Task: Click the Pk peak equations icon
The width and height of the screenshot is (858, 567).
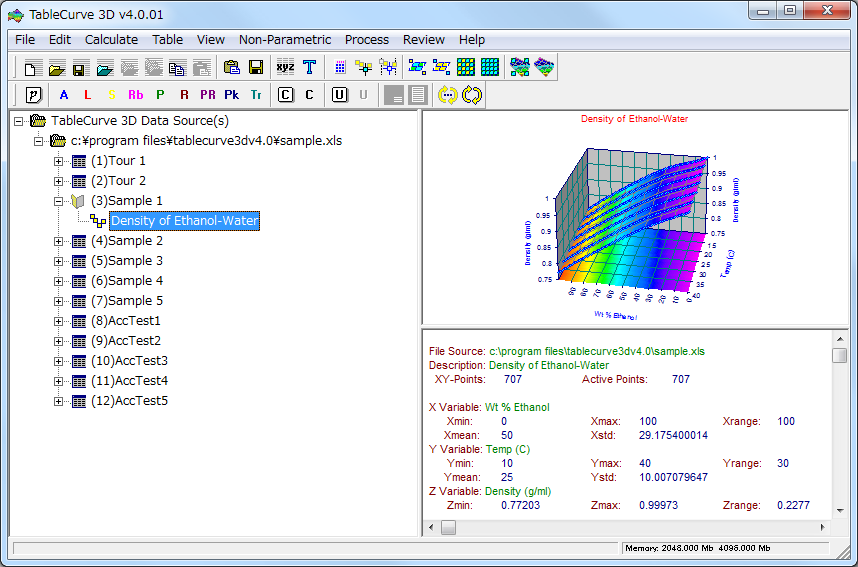Action: (232, 95)
